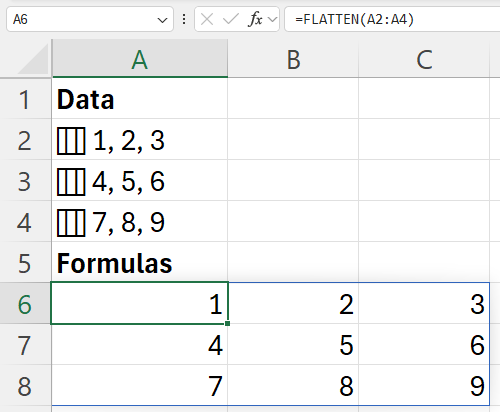Select row 2 header

coord(25,140)
